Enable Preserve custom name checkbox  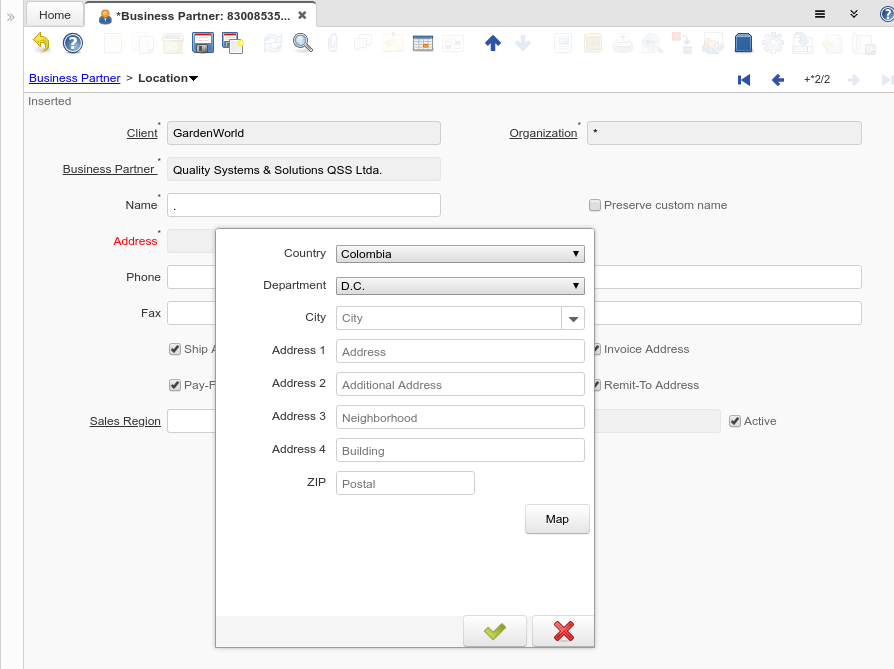coord(595,205)
